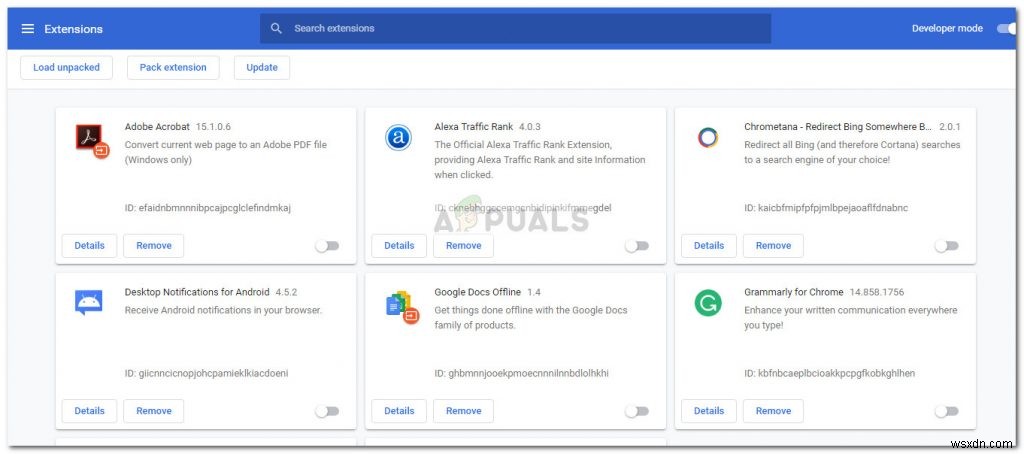The width and height of the screenshot is (1024, 454).
Task: Click the Chrometana ID kaicbfmipfpfpjmlbpejaoaflfdnabnc
Action: pyautogui.click(x=826, y=208)
